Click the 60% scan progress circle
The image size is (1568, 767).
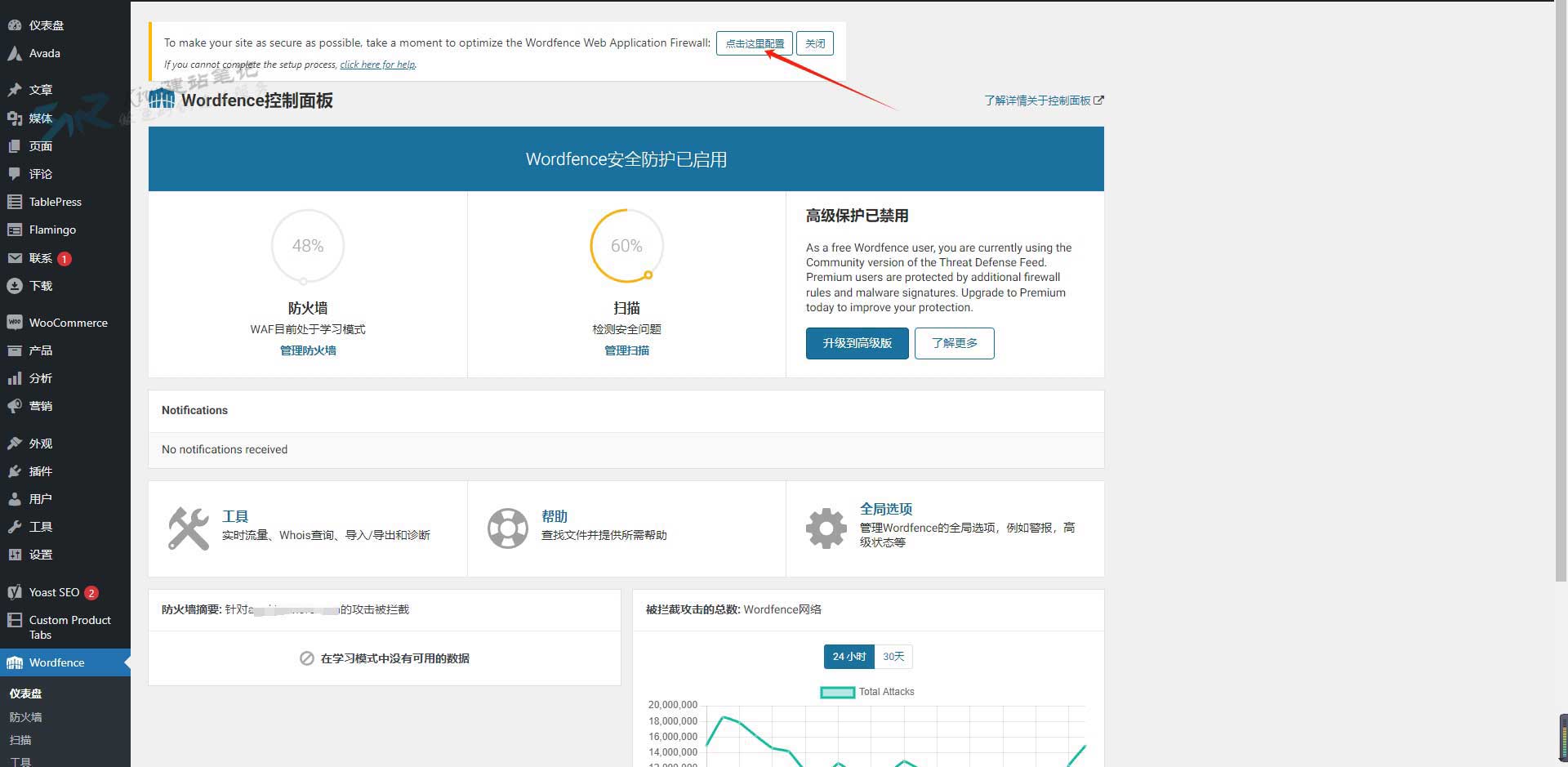pos(626,246)
